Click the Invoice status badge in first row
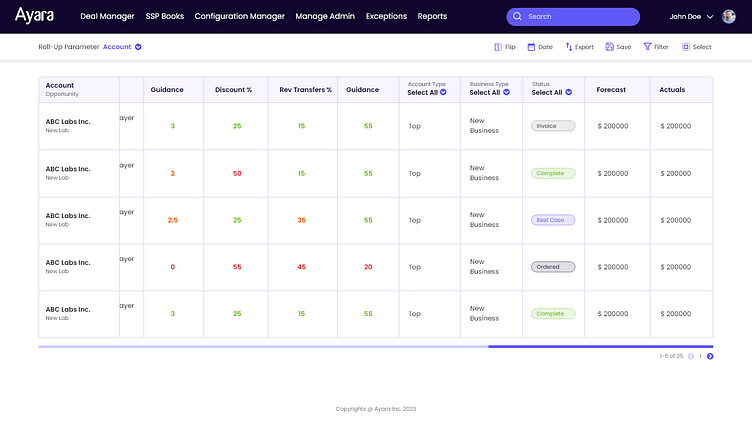The height and width of the screenshot is (423, 752). coord(553,126)
